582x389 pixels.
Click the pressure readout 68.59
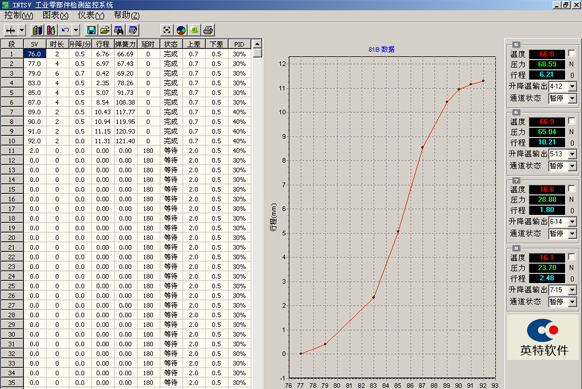tap(547, 64)
